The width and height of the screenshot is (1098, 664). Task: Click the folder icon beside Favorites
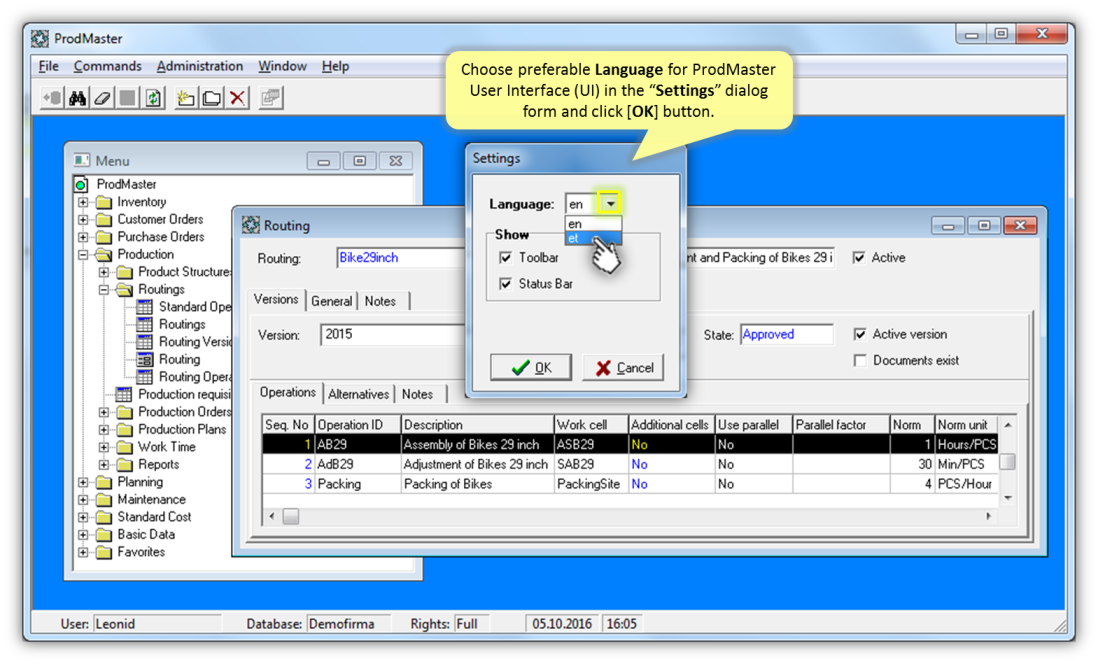104,553
